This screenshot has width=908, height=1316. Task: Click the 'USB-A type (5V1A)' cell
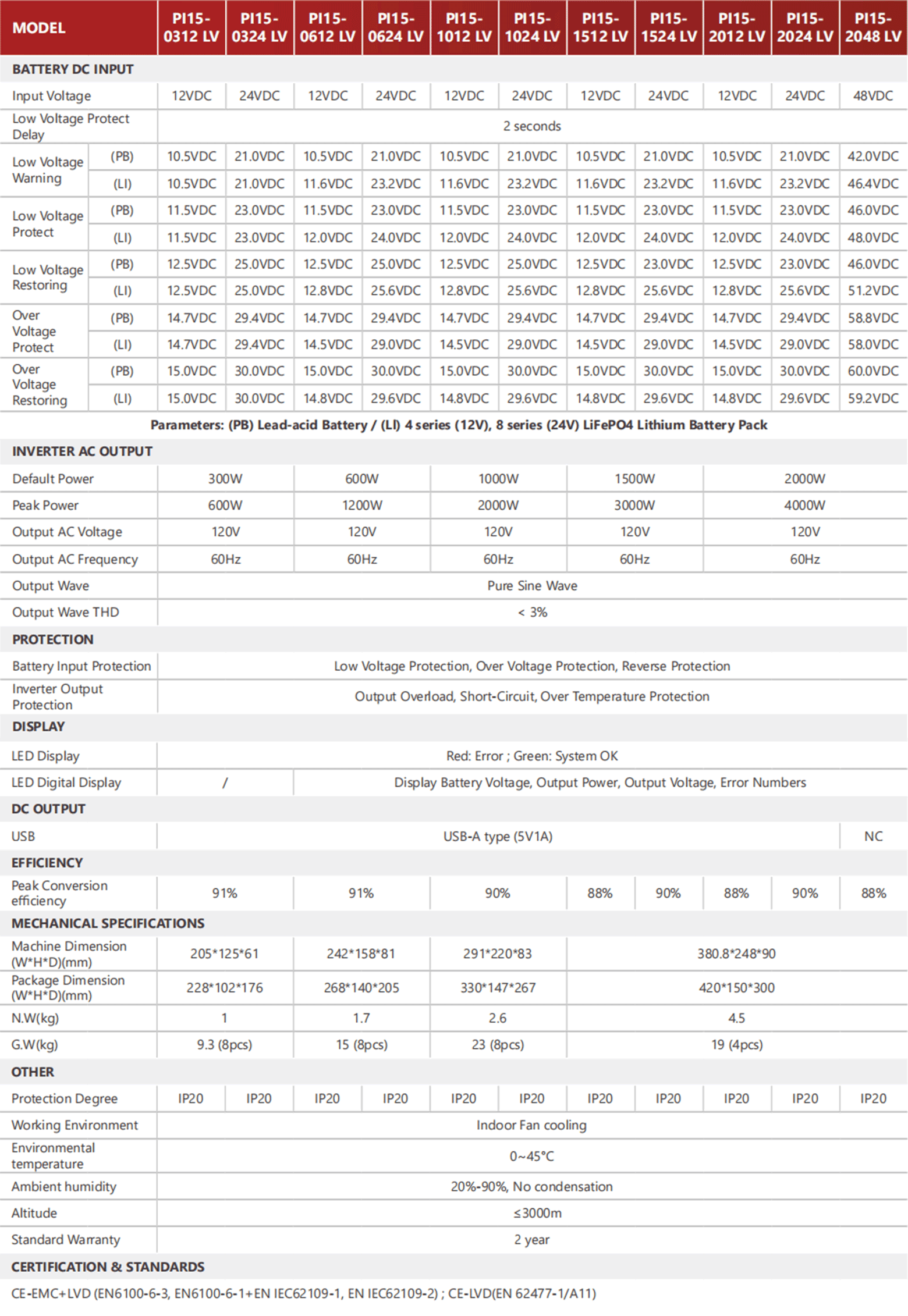pyautogui.click(x=498, y=836)
